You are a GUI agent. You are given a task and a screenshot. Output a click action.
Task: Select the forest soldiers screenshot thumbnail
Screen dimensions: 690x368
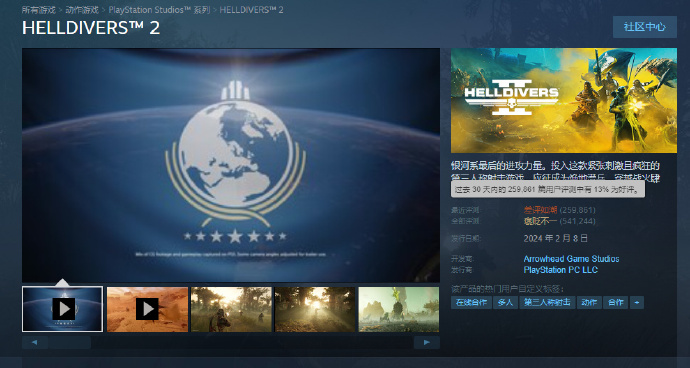point(231,309)
